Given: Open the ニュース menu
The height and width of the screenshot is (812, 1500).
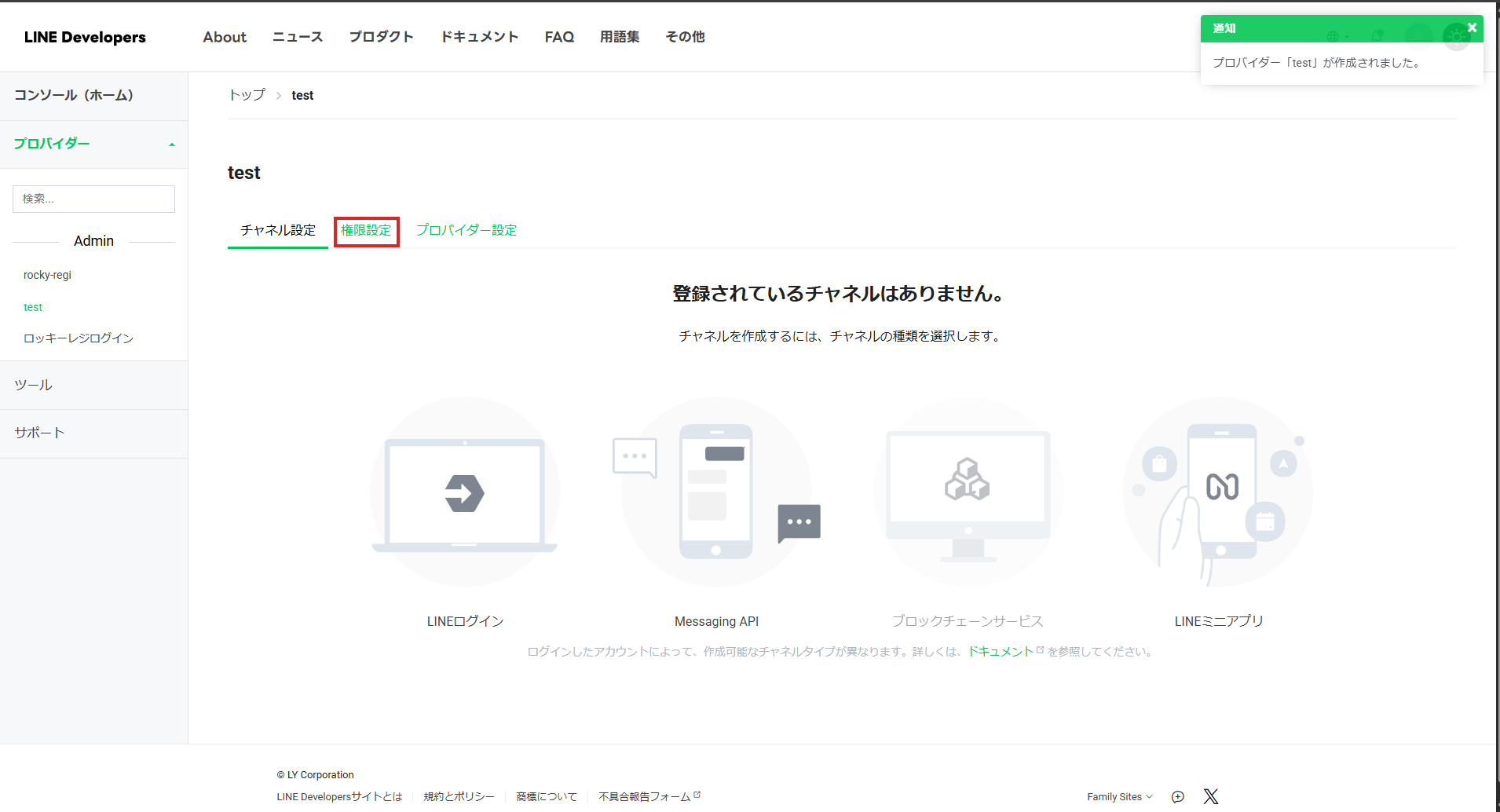Looking at the screenshot, I should pyautogui.click(x=298, y=37).
